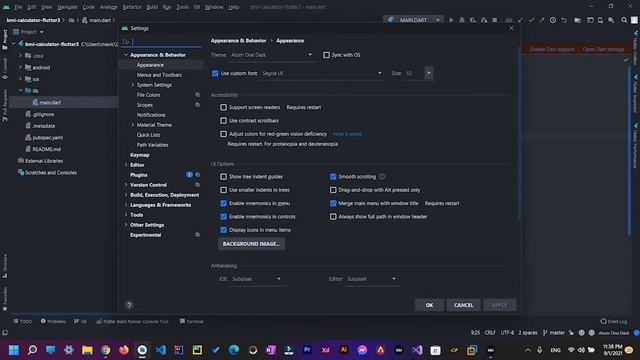Stop the running process
640x360 pixels.
coord(495,20)
